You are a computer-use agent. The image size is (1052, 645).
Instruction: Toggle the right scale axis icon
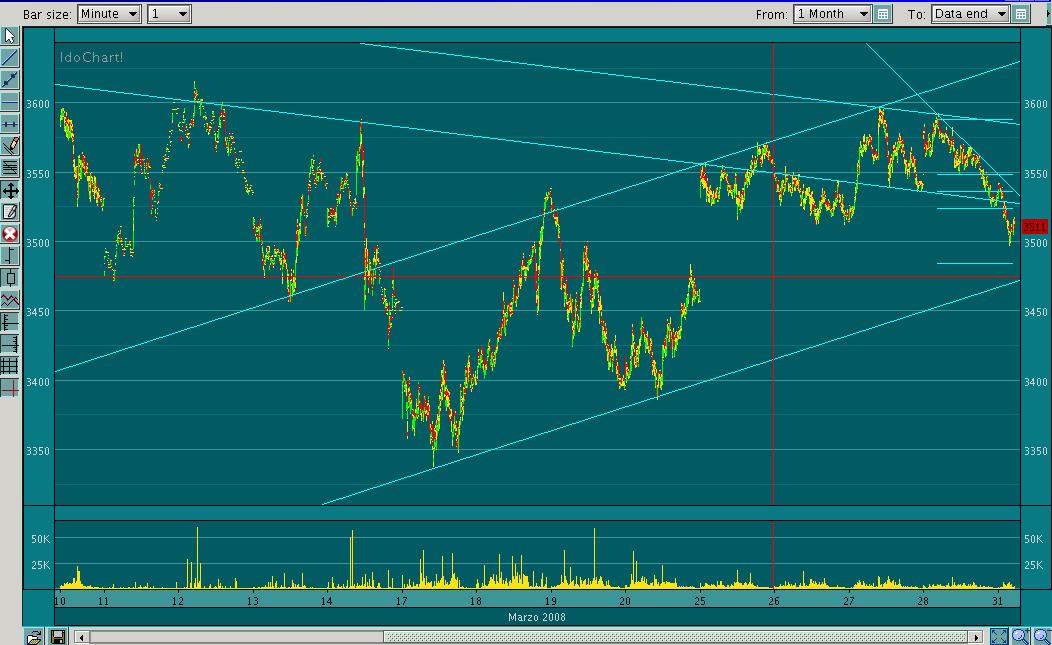tap(10, 344)
